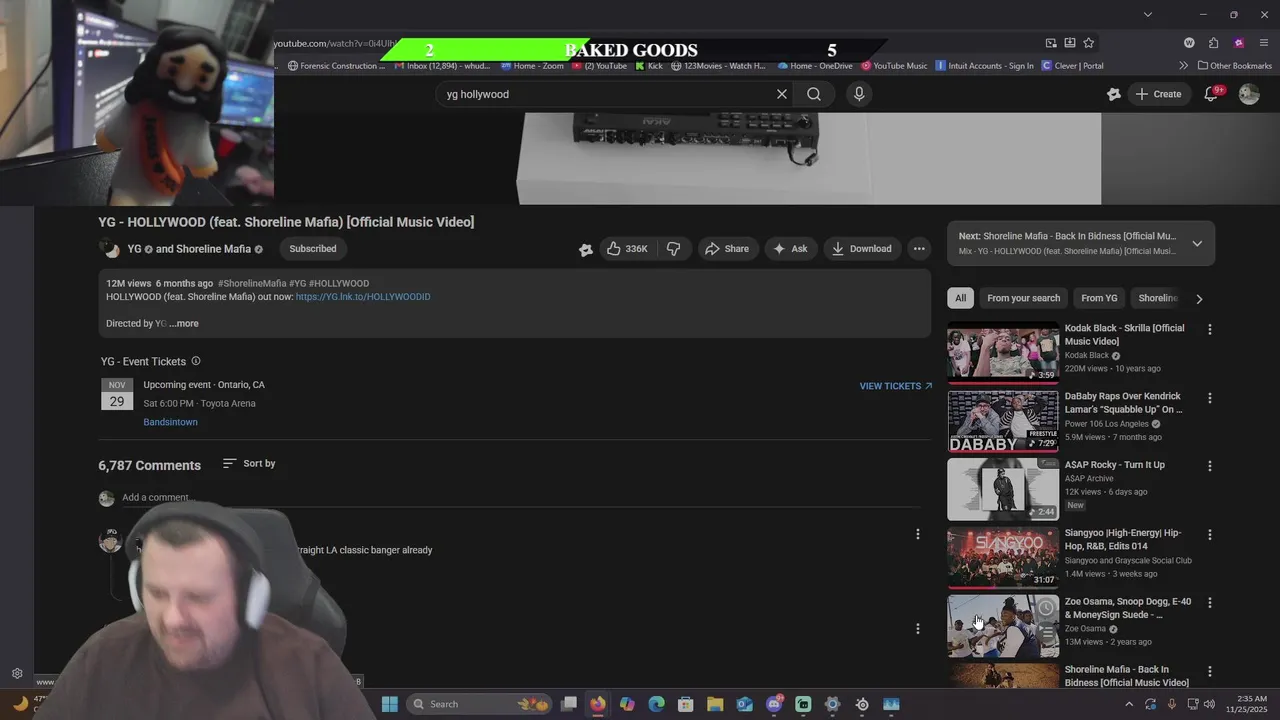The image size is (1280, 720).
Task: Open menu for Kodak Black Skrilla
Action: [1210, 329]
